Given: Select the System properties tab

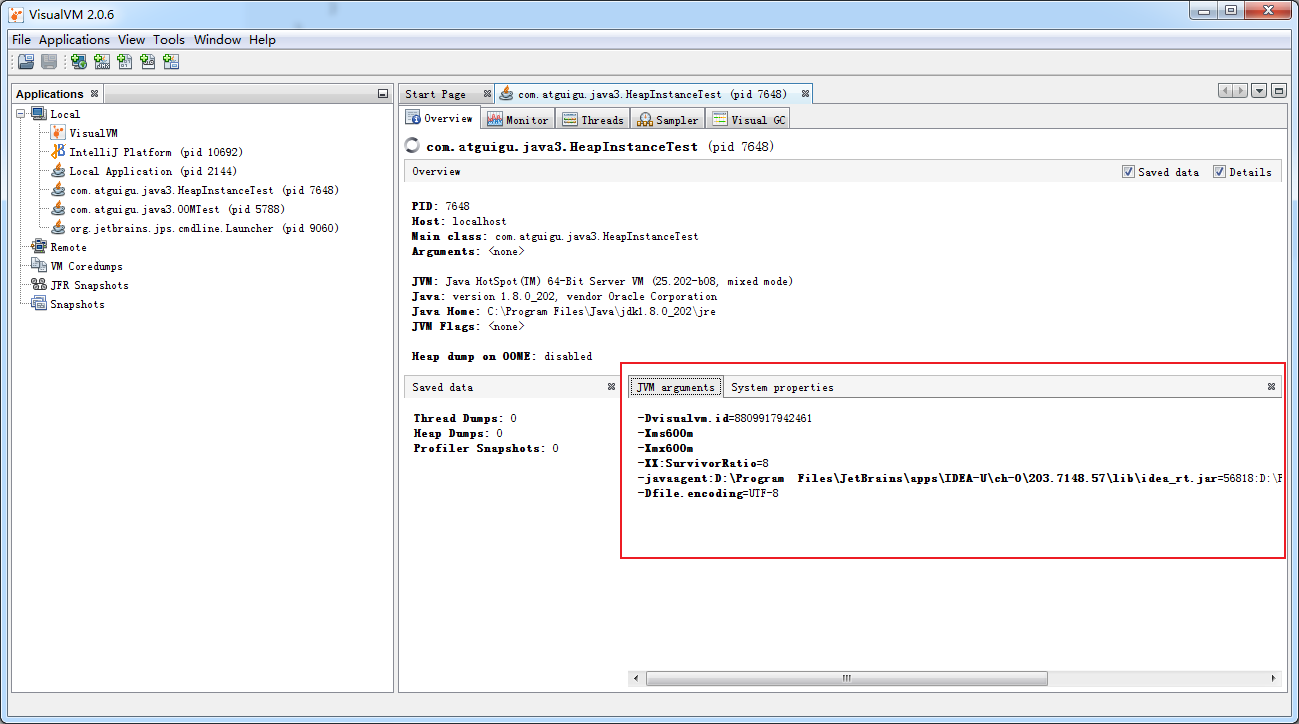Looking at the screenshot, I should 782,387.
